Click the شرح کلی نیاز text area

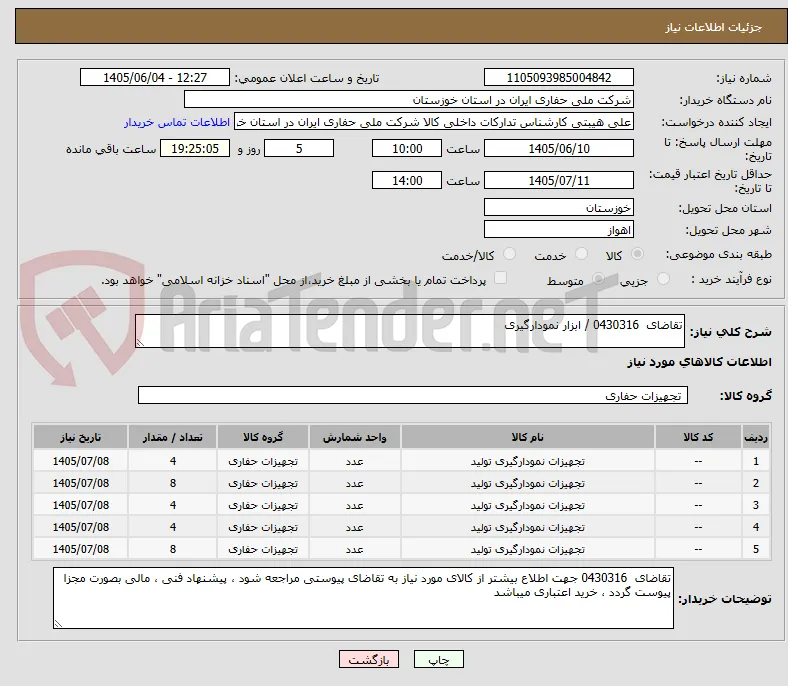click(410, 331)
